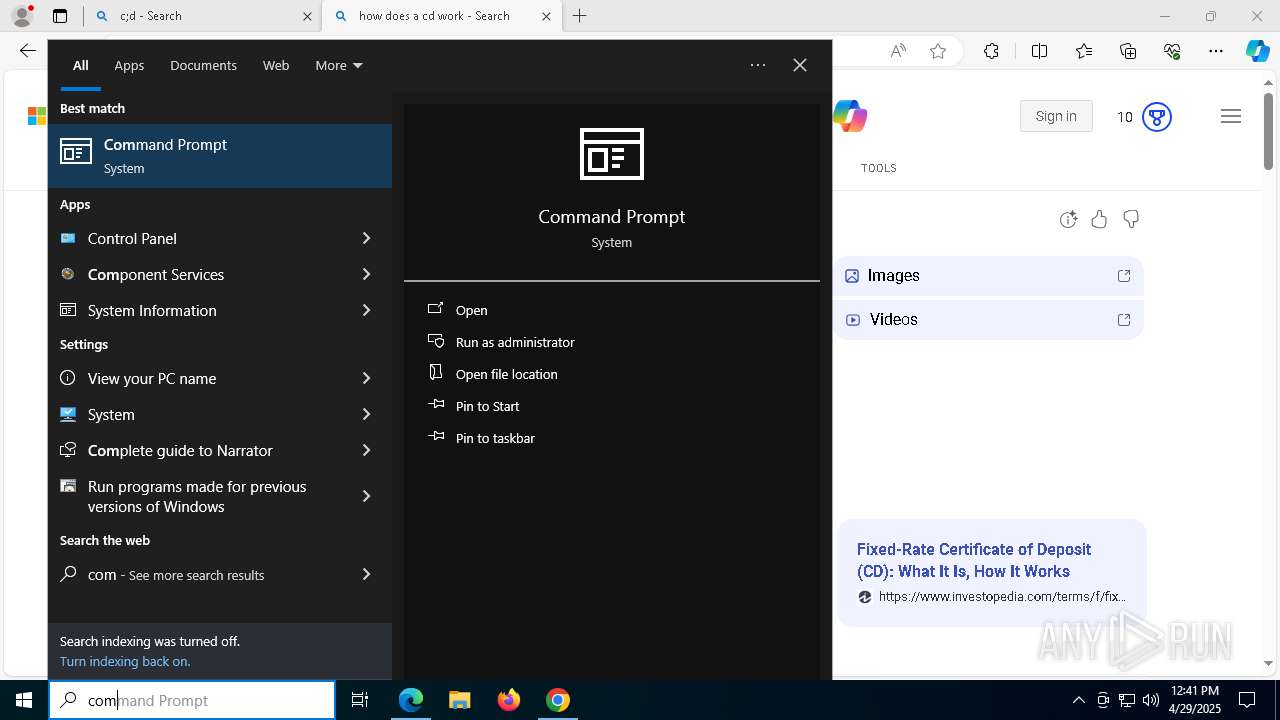Switch to the Apps search tab
This screenshot has width=1280, height=720.
coord(129,65)
